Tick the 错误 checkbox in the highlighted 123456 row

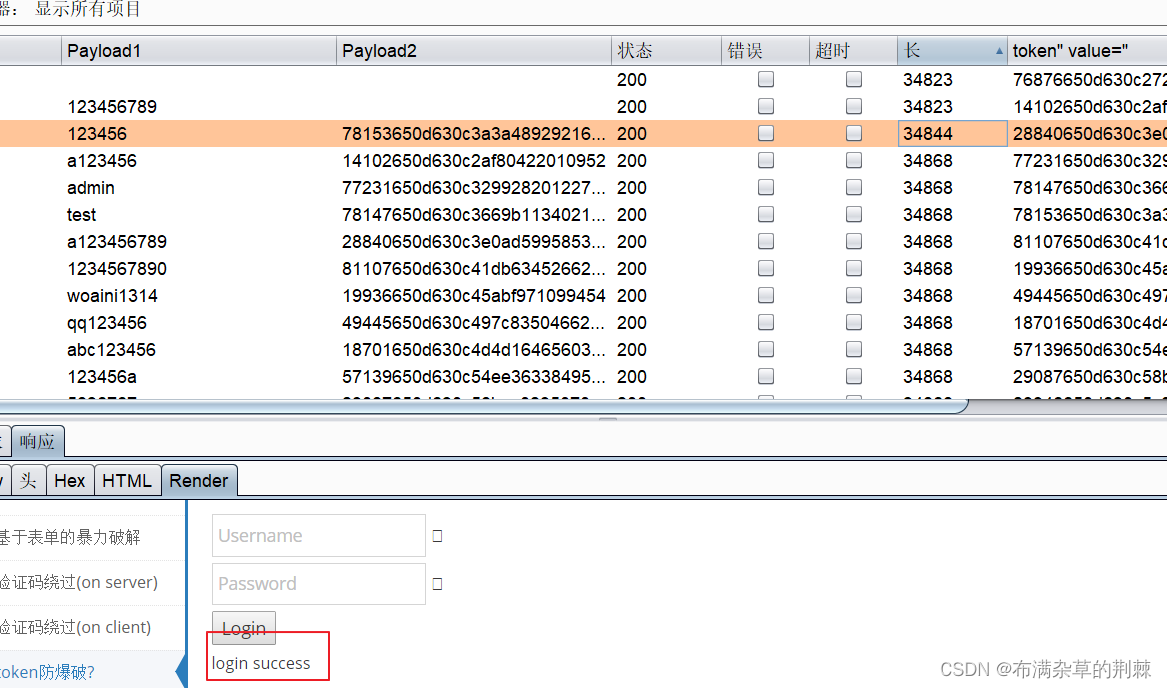765,133
